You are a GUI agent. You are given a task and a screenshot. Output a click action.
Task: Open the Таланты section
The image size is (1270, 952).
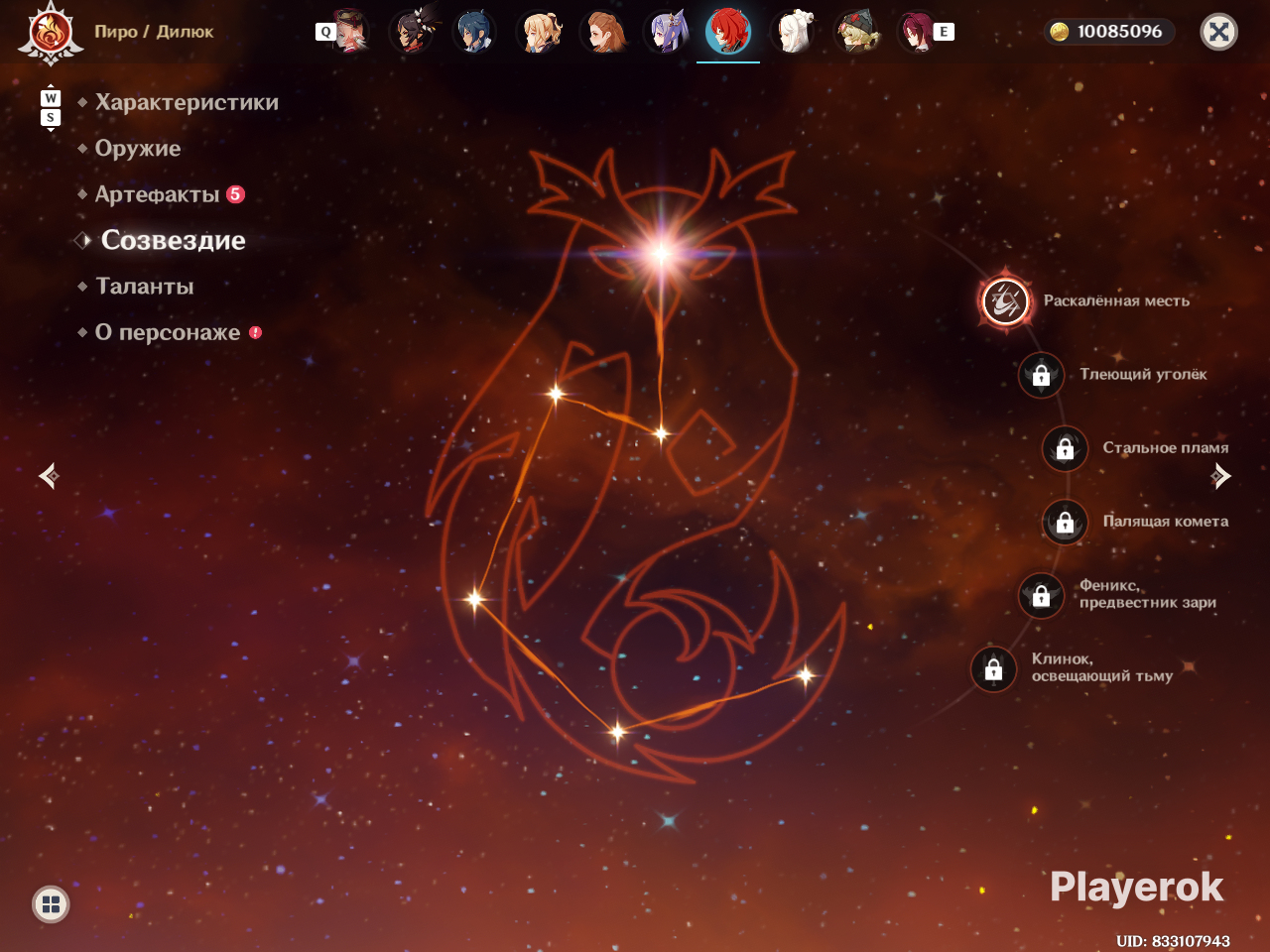(x=145, y=287)
